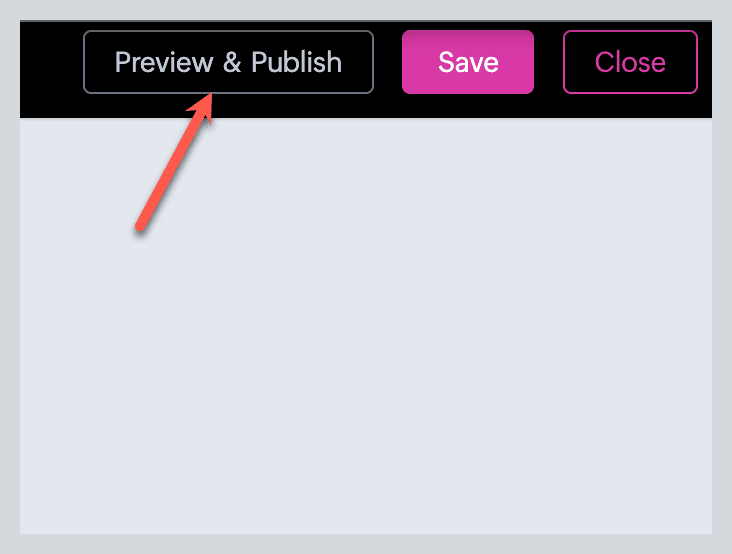
Task: Exit the editor with Close
Action: (x=630, y=62)
